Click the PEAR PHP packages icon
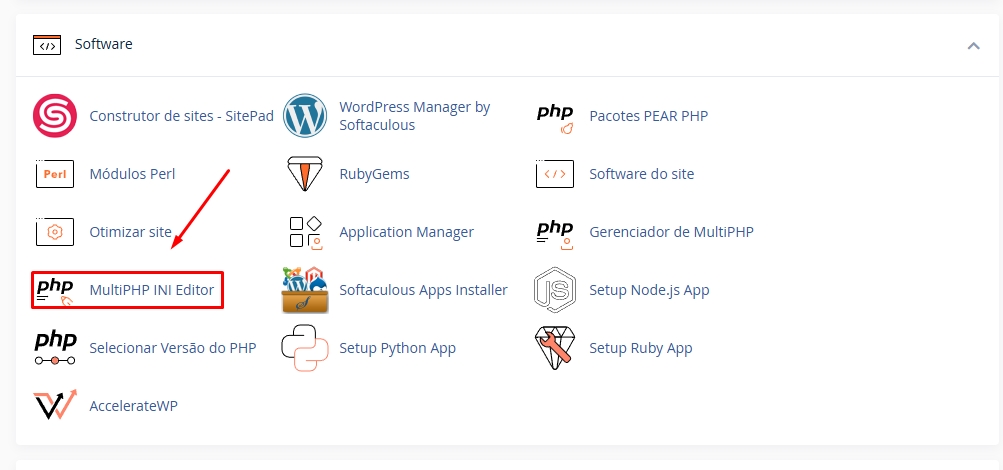Screen dimensions: 1003x470 (555, 116)
